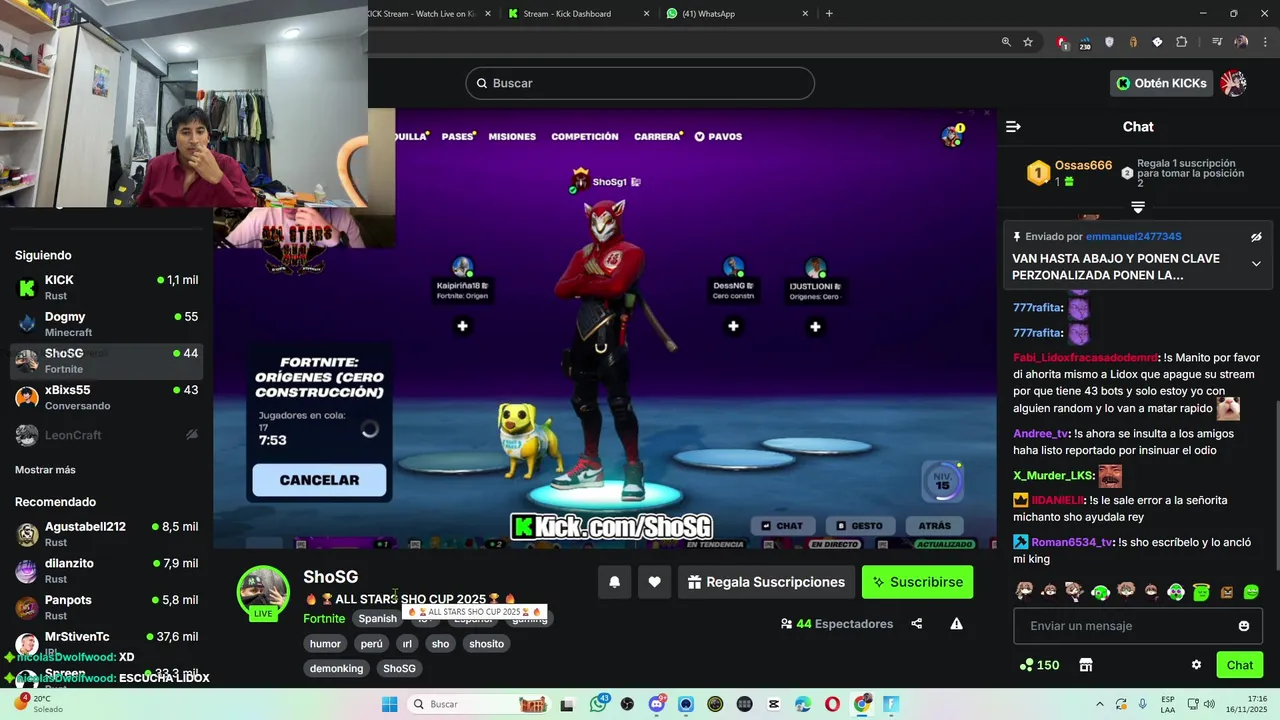Open the KICK channel in Siguiendo list
Image resolution: width=1280 pixels, height=720 pixels.
click(106, 288)
